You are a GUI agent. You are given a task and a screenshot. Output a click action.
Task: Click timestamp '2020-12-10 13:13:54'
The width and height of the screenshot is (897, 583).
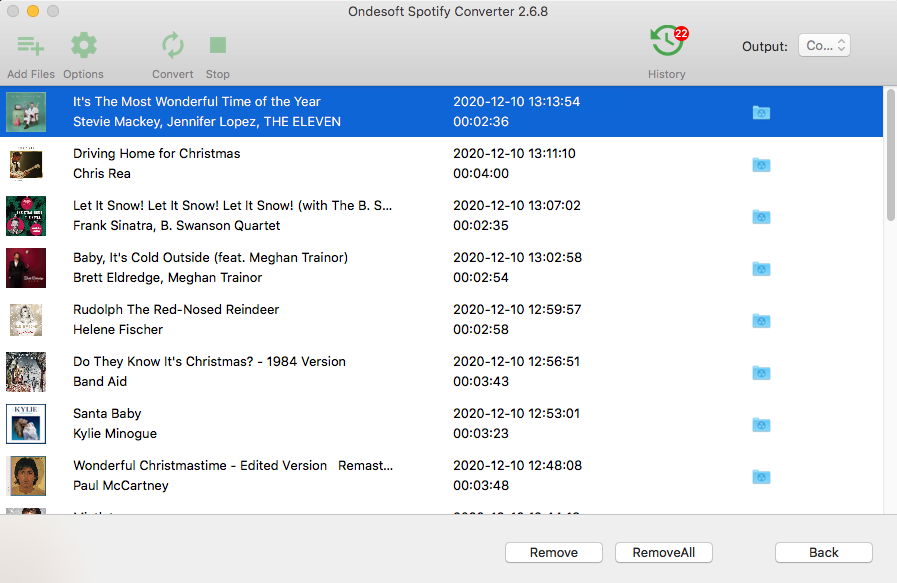[517, 101]
